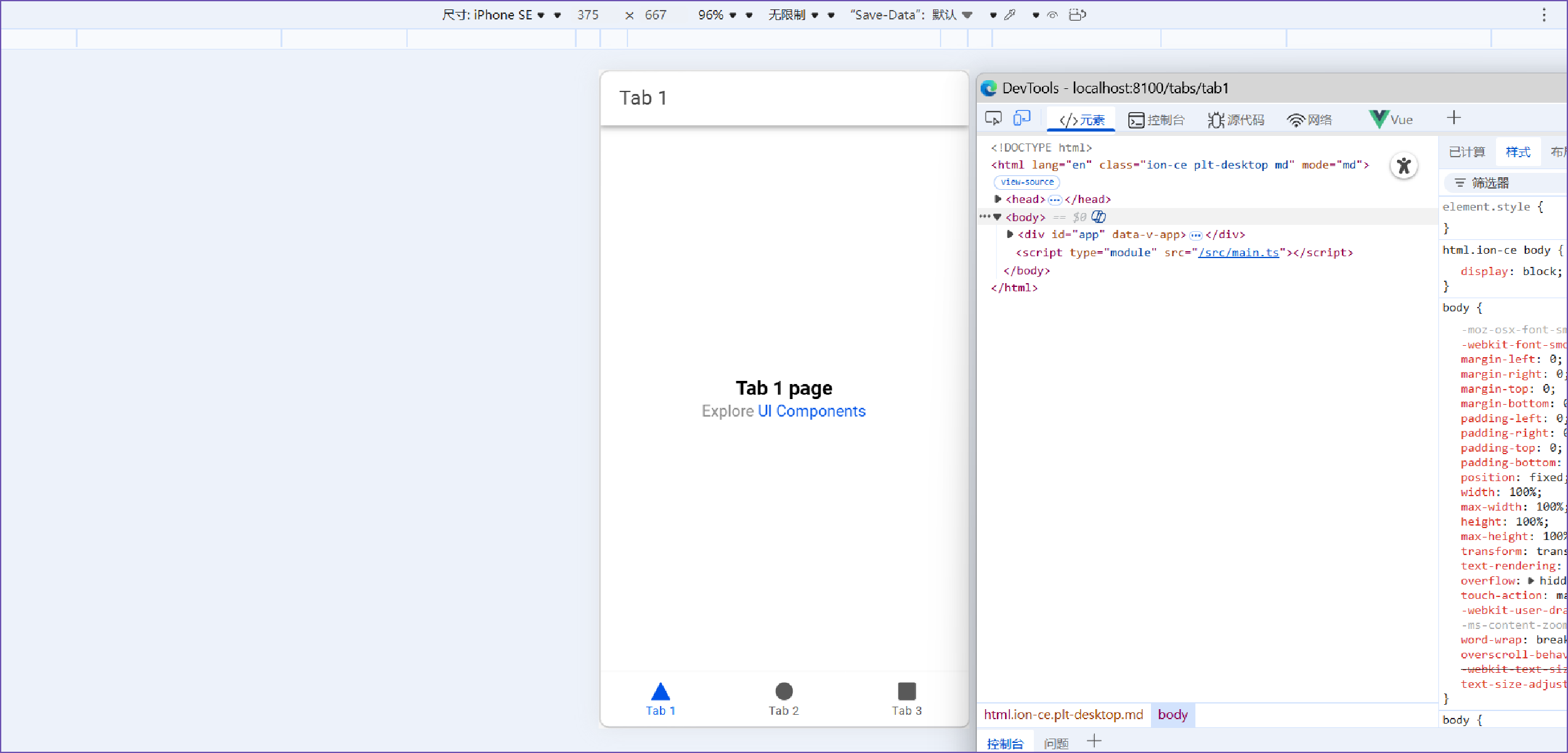1568x753 pixels.
Task: Open the /src/main.ts source link
Action: (1239, 252)
